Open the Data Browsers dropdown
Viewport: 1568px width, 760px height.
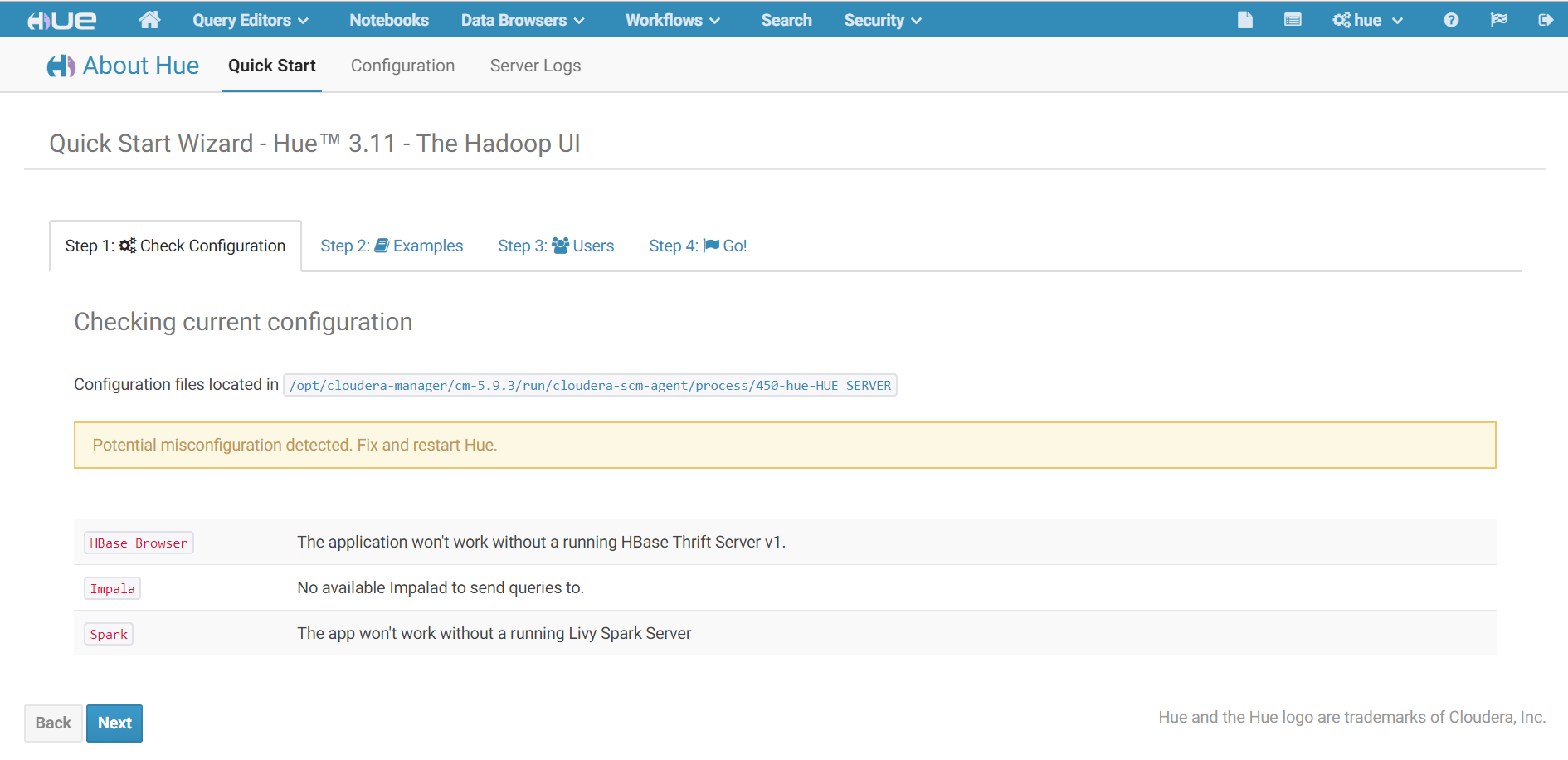pos(523,20)
